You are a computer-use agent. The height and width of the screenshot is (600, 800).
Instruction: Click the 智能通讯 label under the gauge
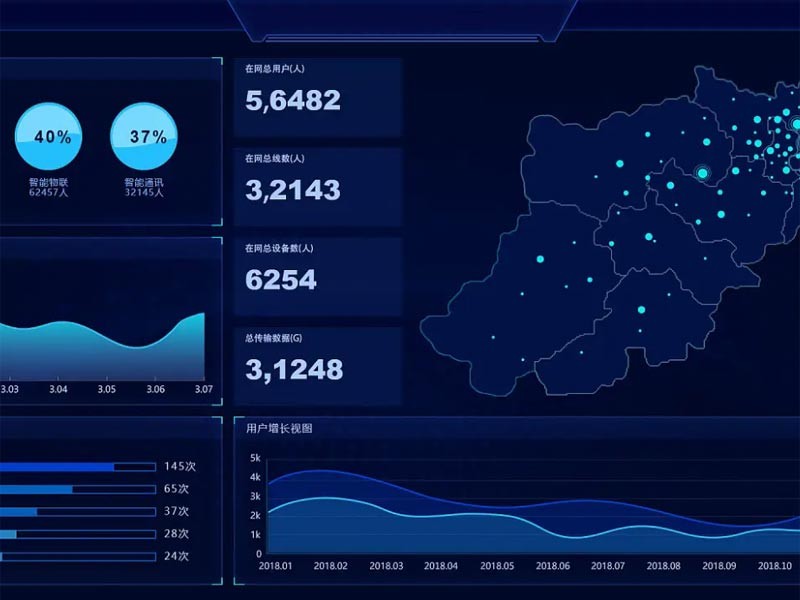pos(144,183)
